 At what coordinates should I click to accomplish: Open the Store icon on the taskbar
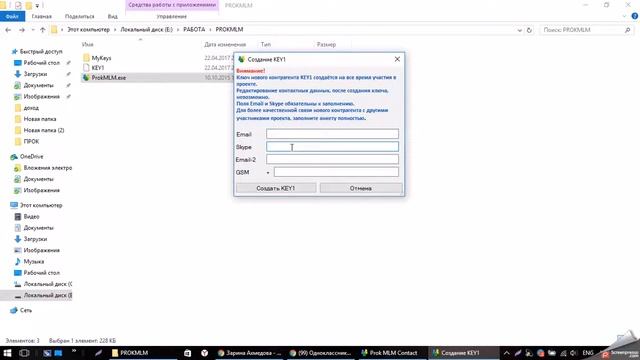187,353
